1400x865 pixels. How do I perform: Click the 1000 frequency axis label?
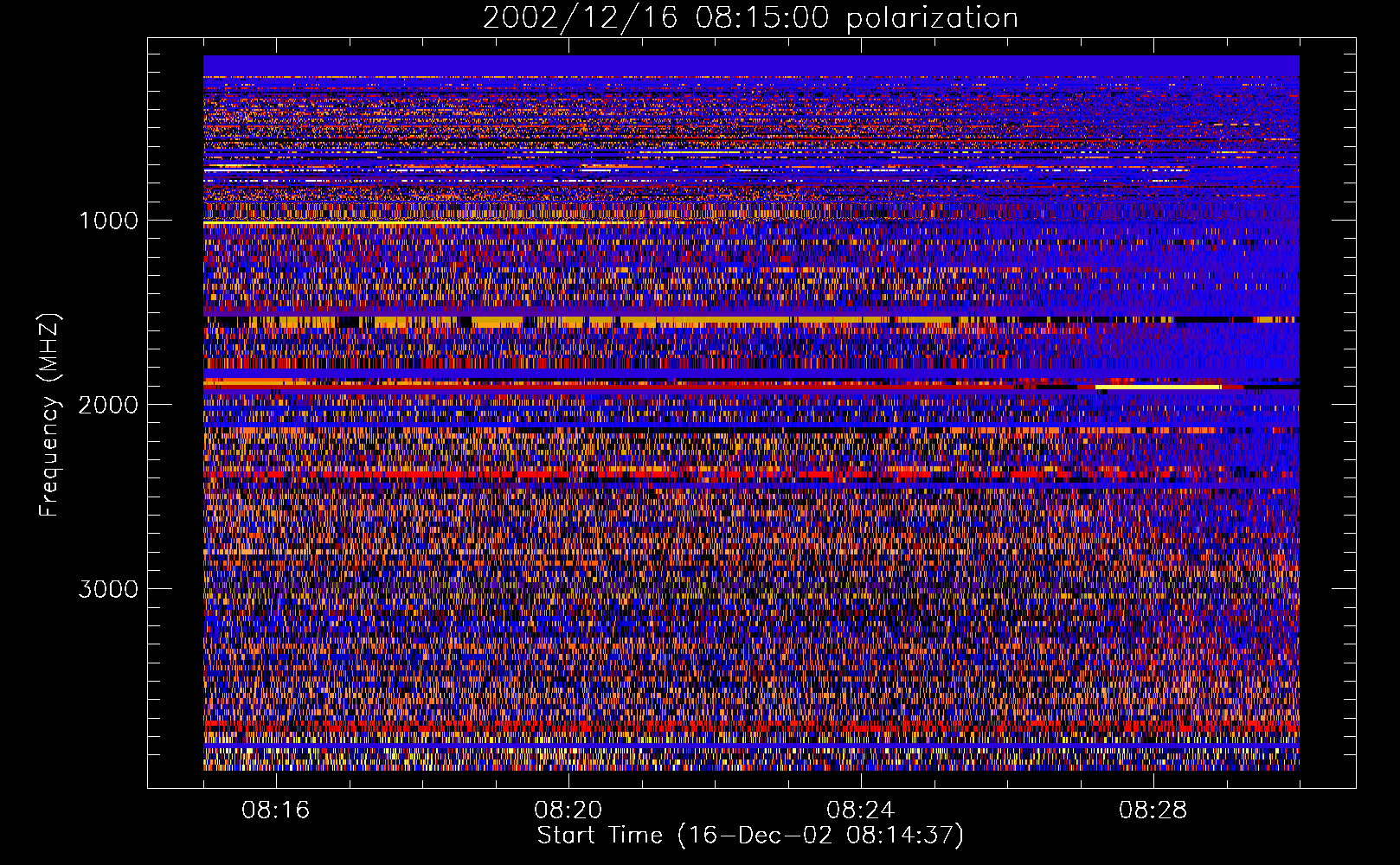[108, 221]
